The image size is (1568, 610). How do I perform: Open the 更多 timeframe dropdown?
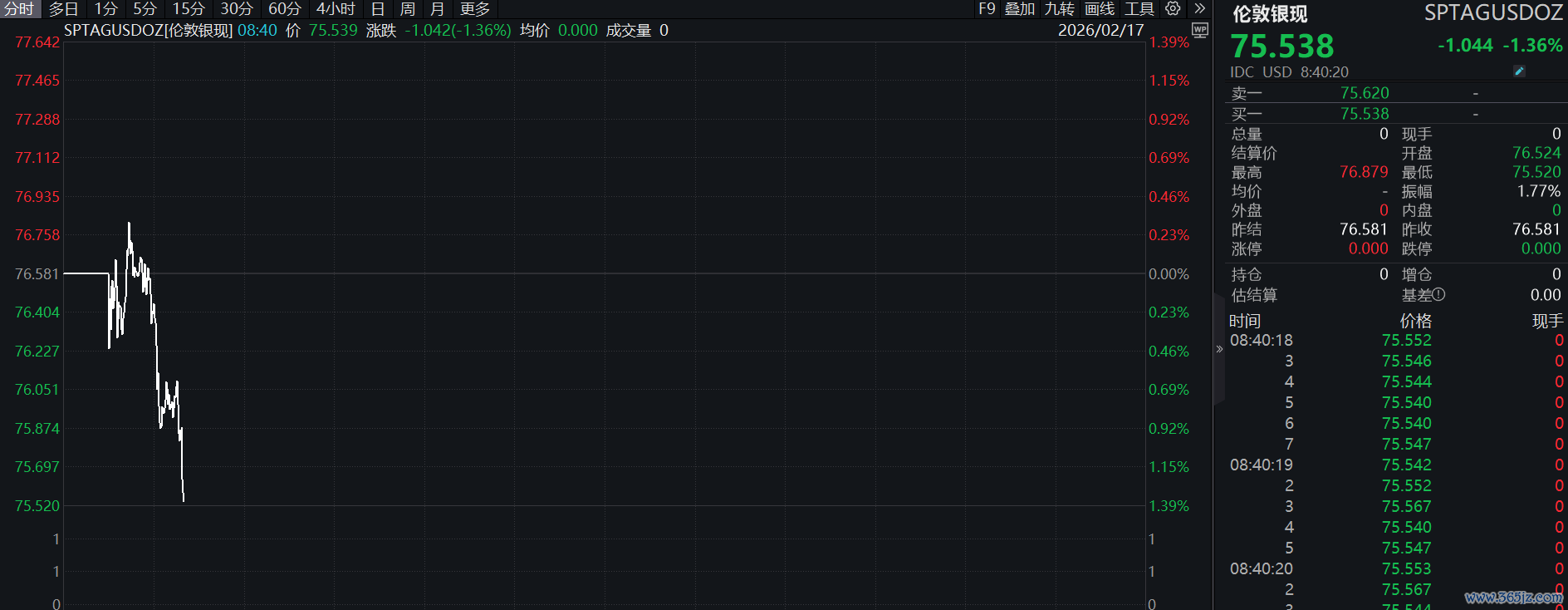point(474,9)
